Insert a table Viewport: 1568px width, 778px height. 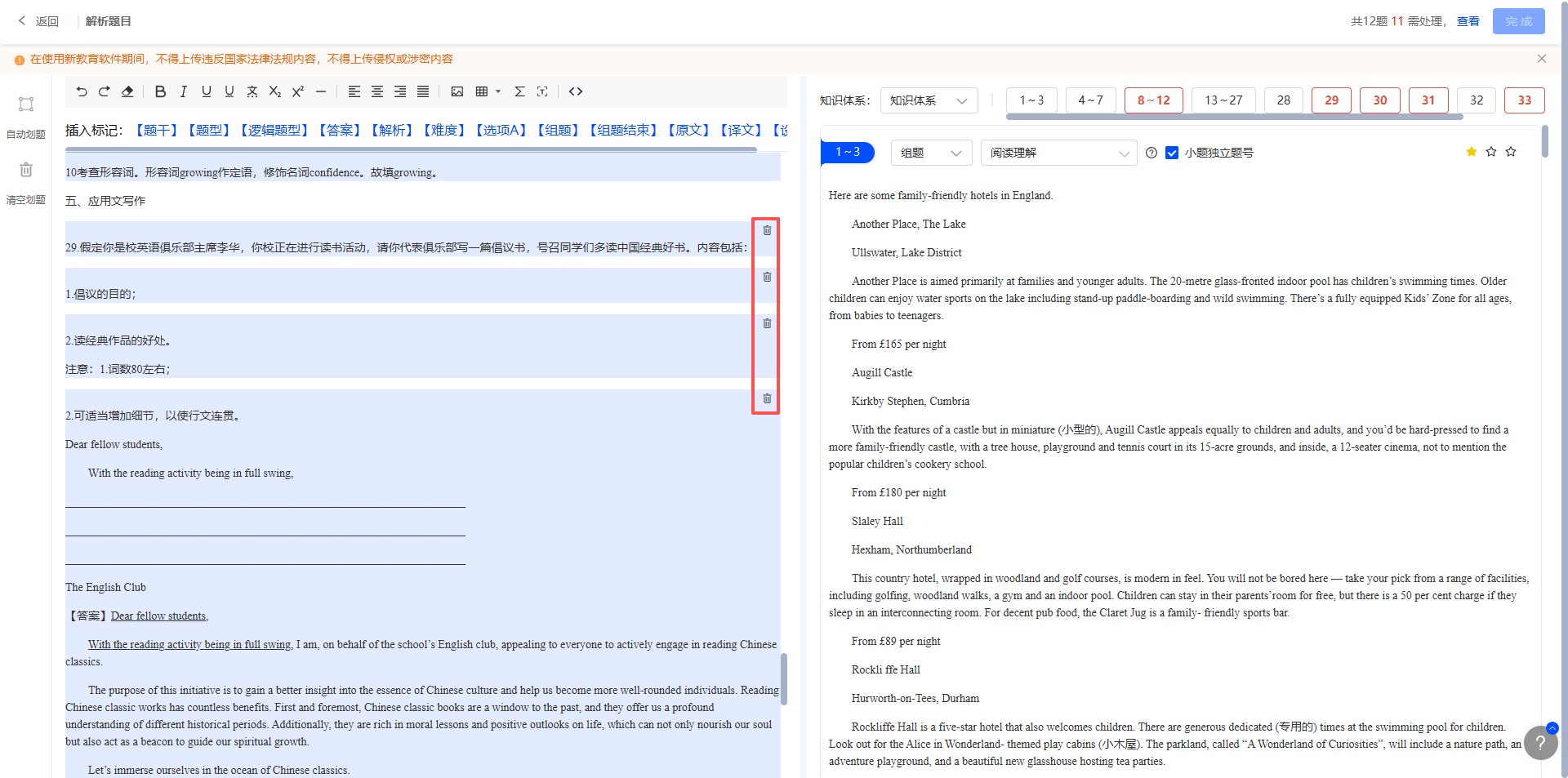482,91
